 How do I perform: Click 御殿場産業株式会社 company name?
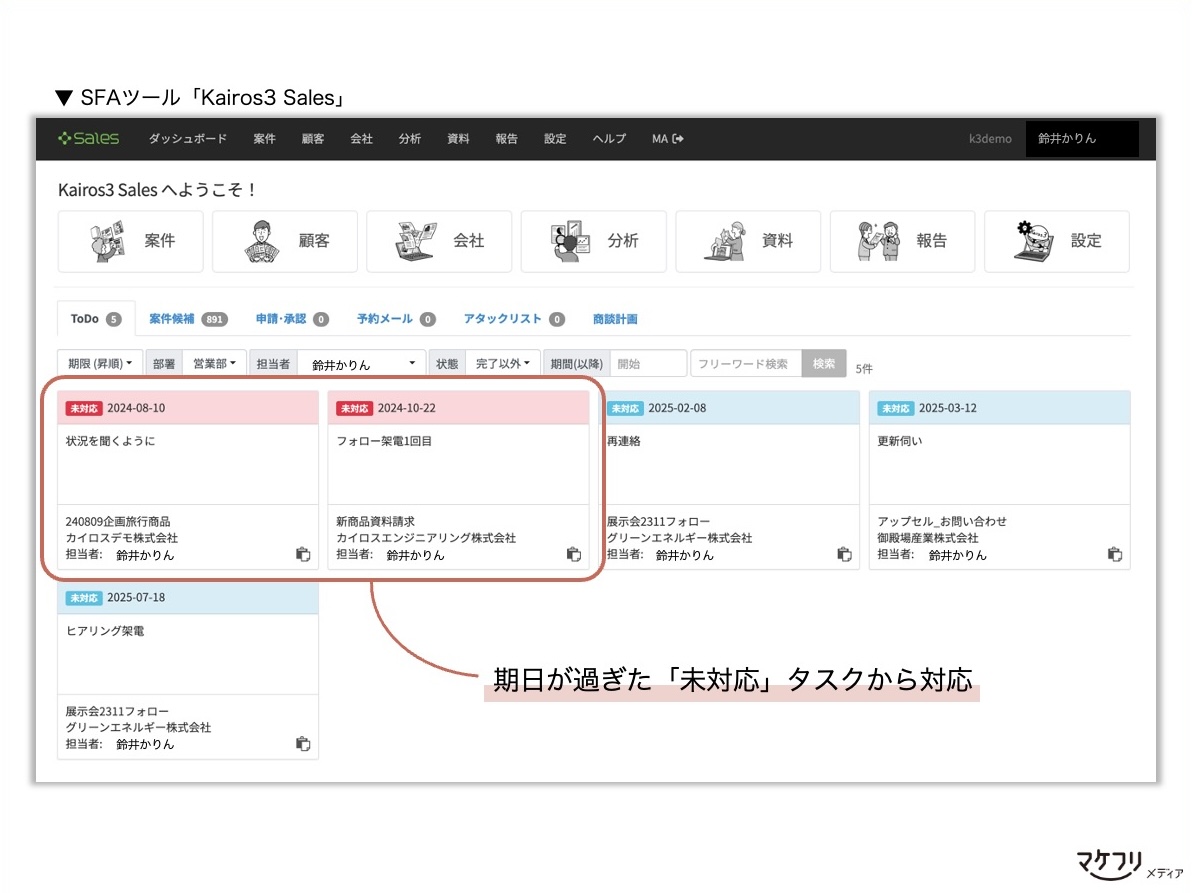click(x=927, y=537)
